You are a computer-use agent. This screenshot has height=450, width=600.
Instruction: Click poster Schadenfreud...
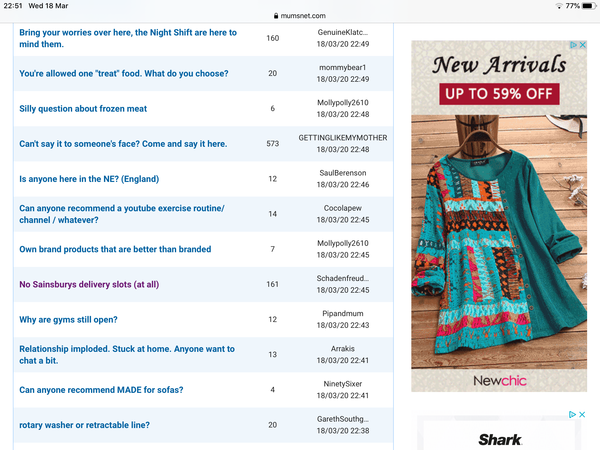coord(343,279)
